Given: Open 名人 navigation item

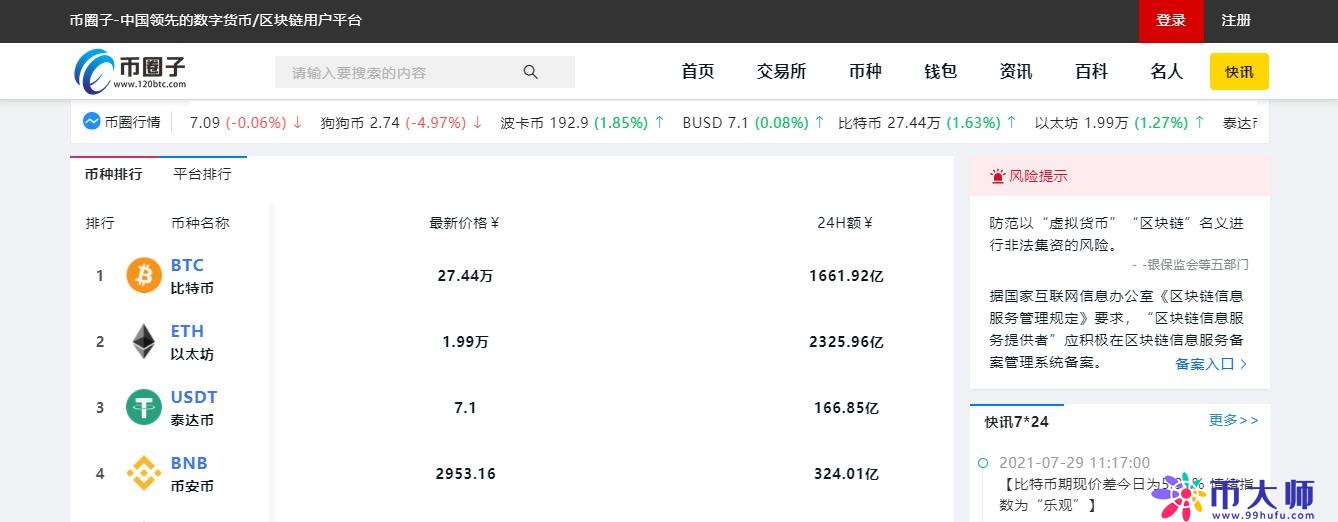Looking at the screenshot, I should 1166,71.
